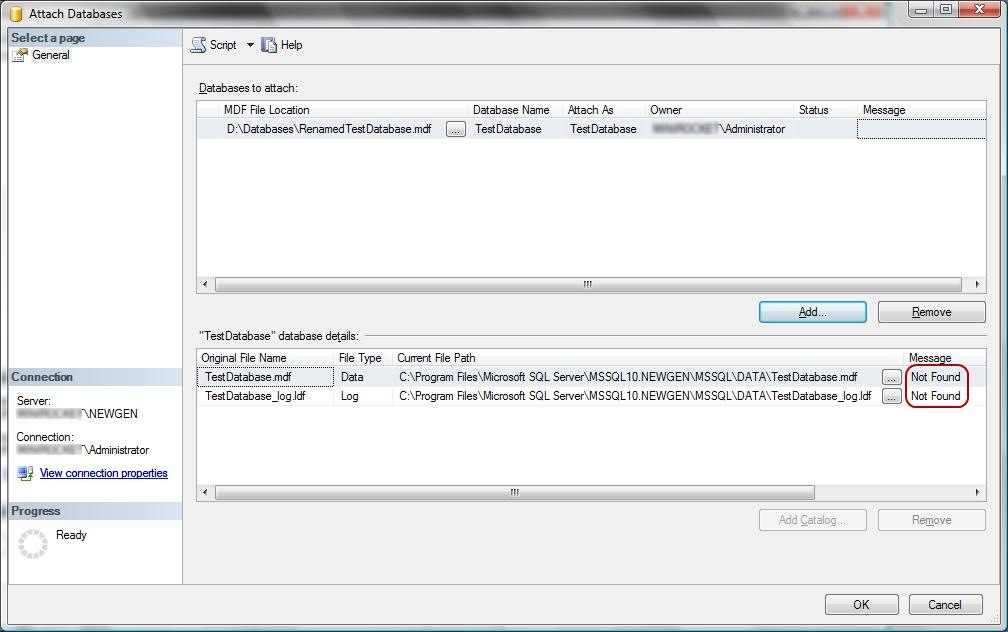Viewport: 1008px width, 632px height.
Task: Open View connection properties link
Action: pyautogui.click(x=104, y=473)
